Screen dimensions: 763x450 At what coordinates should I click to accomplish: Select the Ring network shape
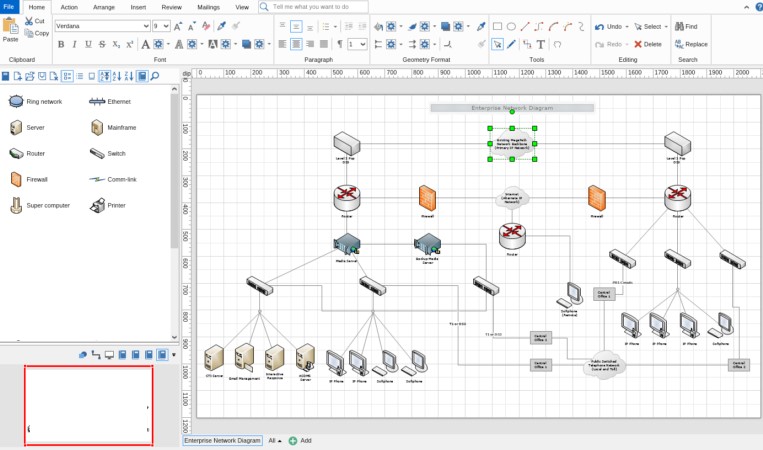click(36, 102)
